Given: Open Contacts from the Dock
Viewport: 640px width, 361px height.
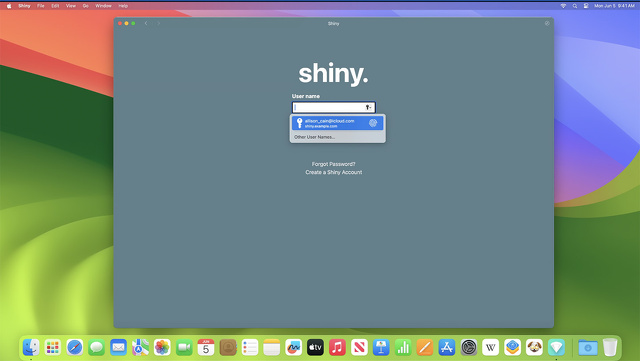Looking at the screenshot, I should (x=228, y=348).
